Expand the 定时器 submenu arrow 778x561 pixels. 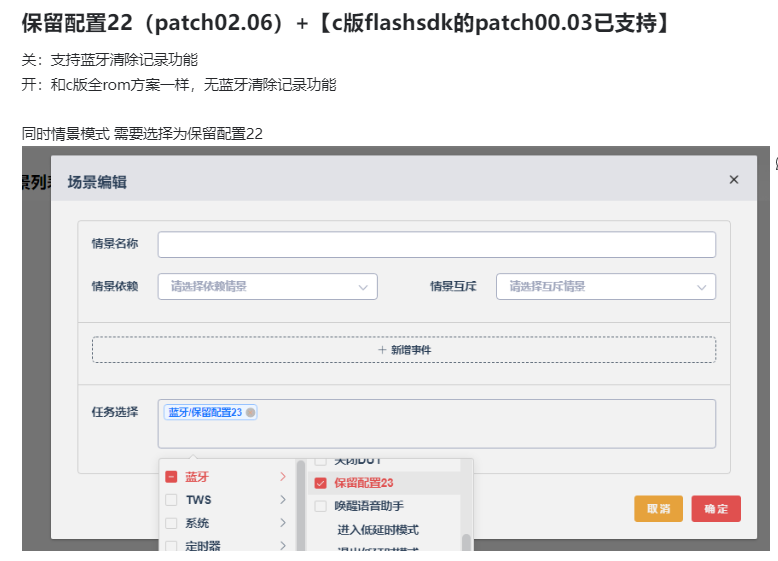coord(283,545)
